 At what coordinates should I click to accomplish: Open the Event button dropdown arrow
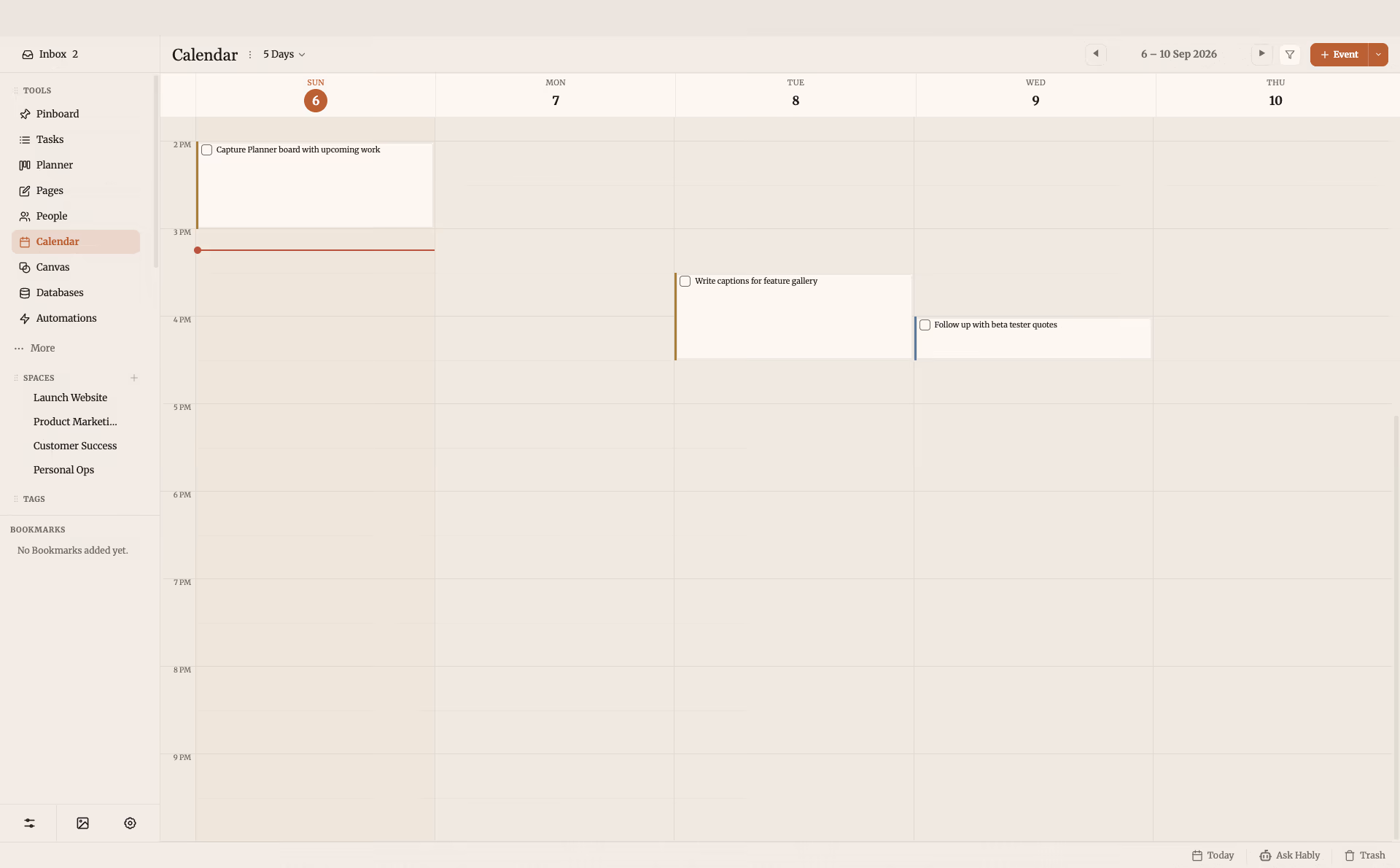1378,55
